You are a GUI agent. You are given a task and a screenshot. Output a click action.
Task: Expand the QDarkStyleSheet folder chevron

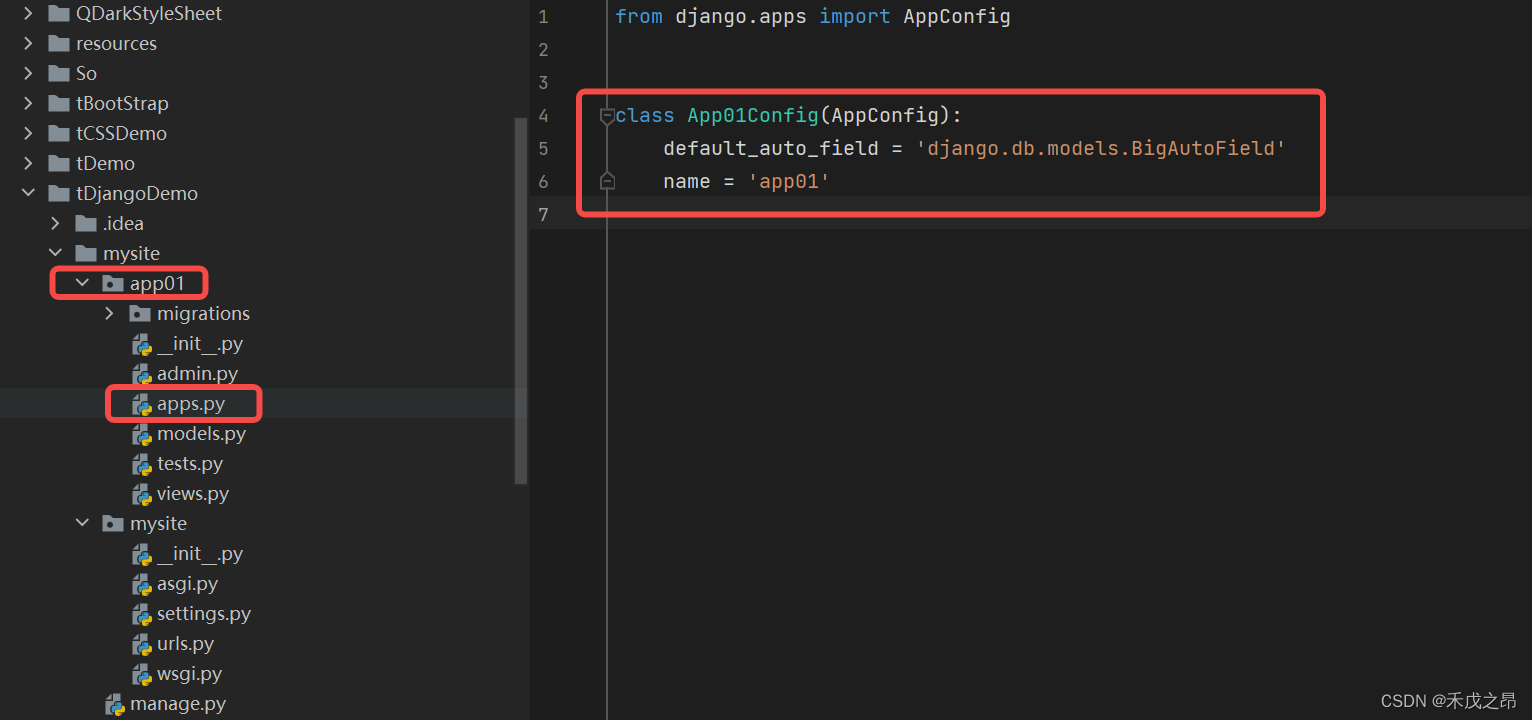pyautogui.click(x=28, y=14)
